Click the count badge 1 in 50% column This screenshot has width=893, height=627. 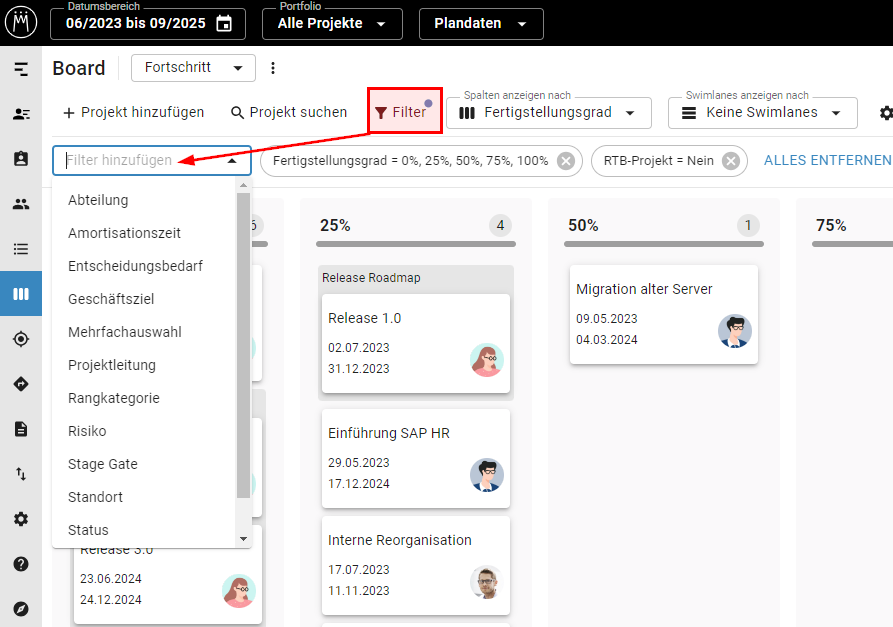click(x=748, y=226)
